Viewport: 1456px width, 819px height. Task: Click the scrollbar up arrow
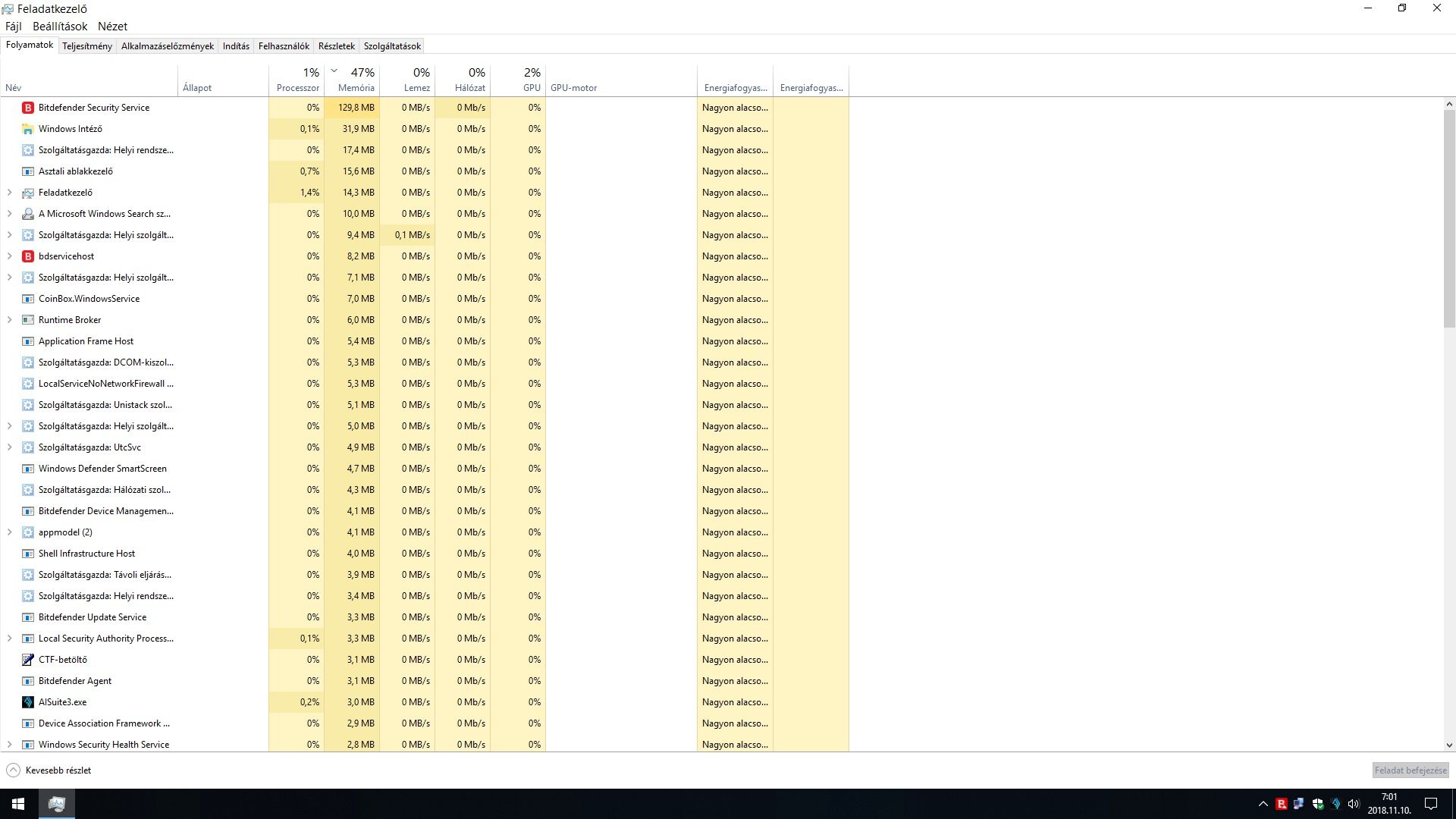click(1449, 104)
